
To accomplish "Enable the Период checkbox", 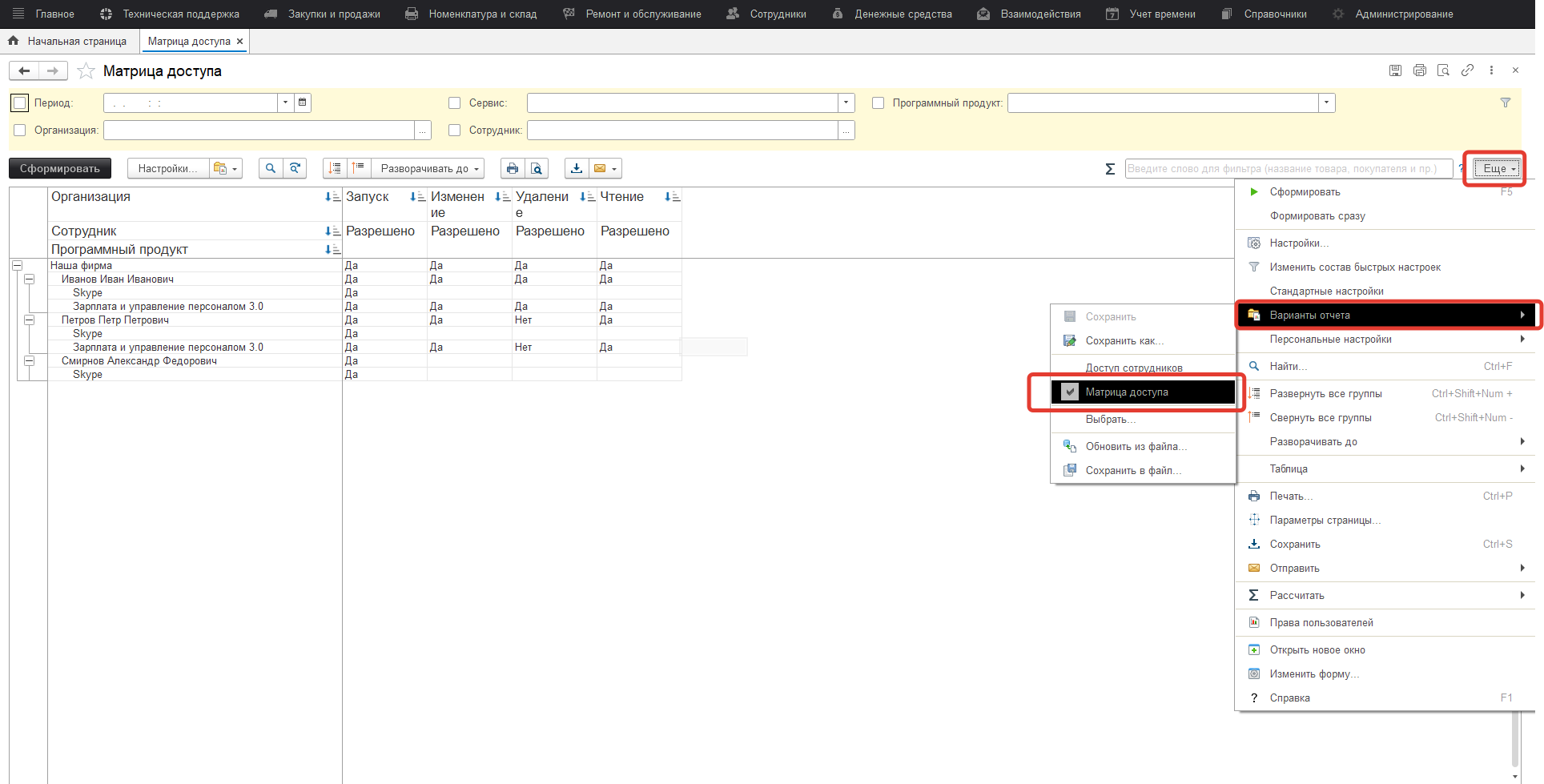I will 20,103.
